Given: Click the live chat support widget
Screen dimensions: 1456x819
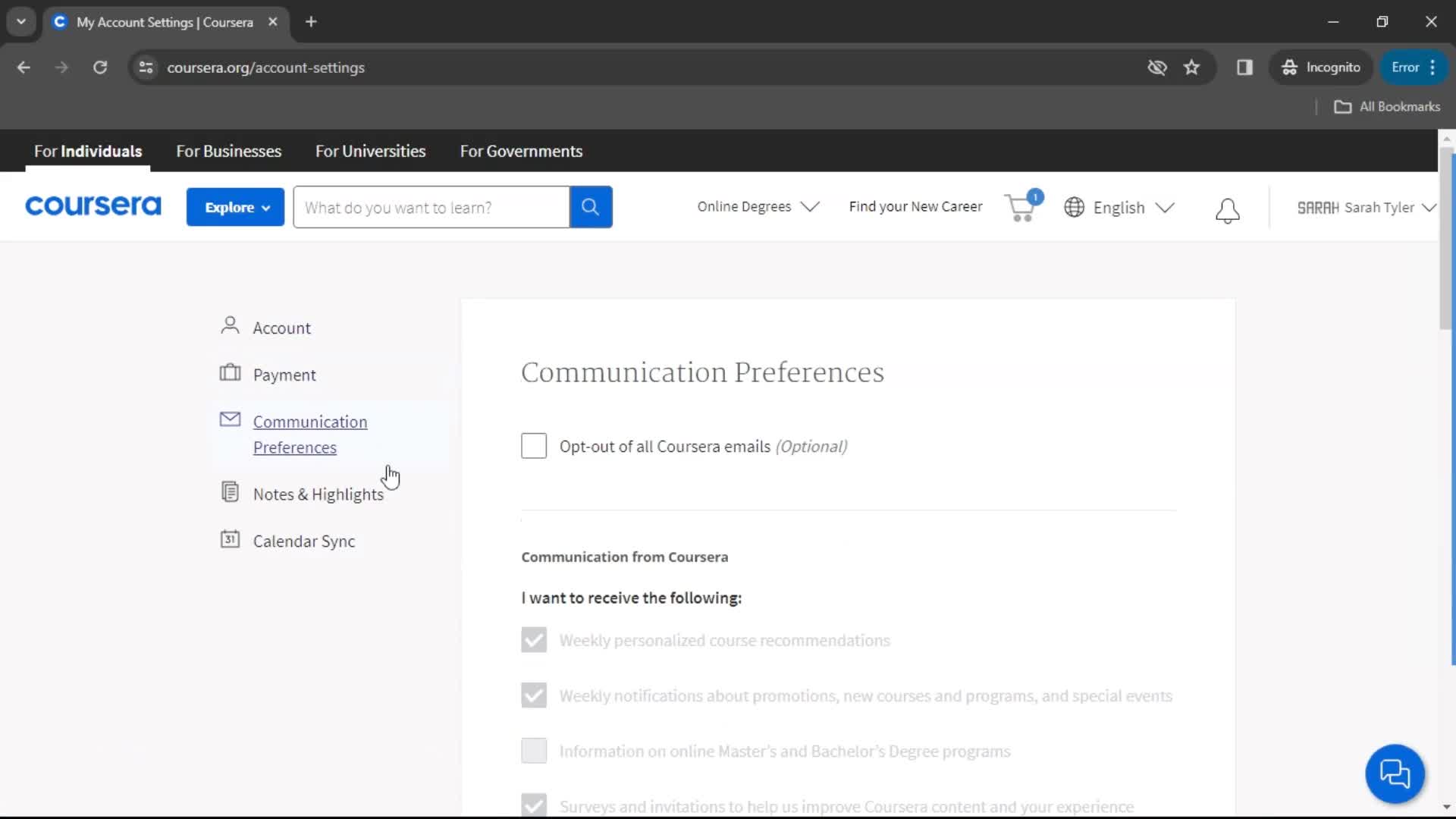Looking at the screenshot, I should [1397, 772].
